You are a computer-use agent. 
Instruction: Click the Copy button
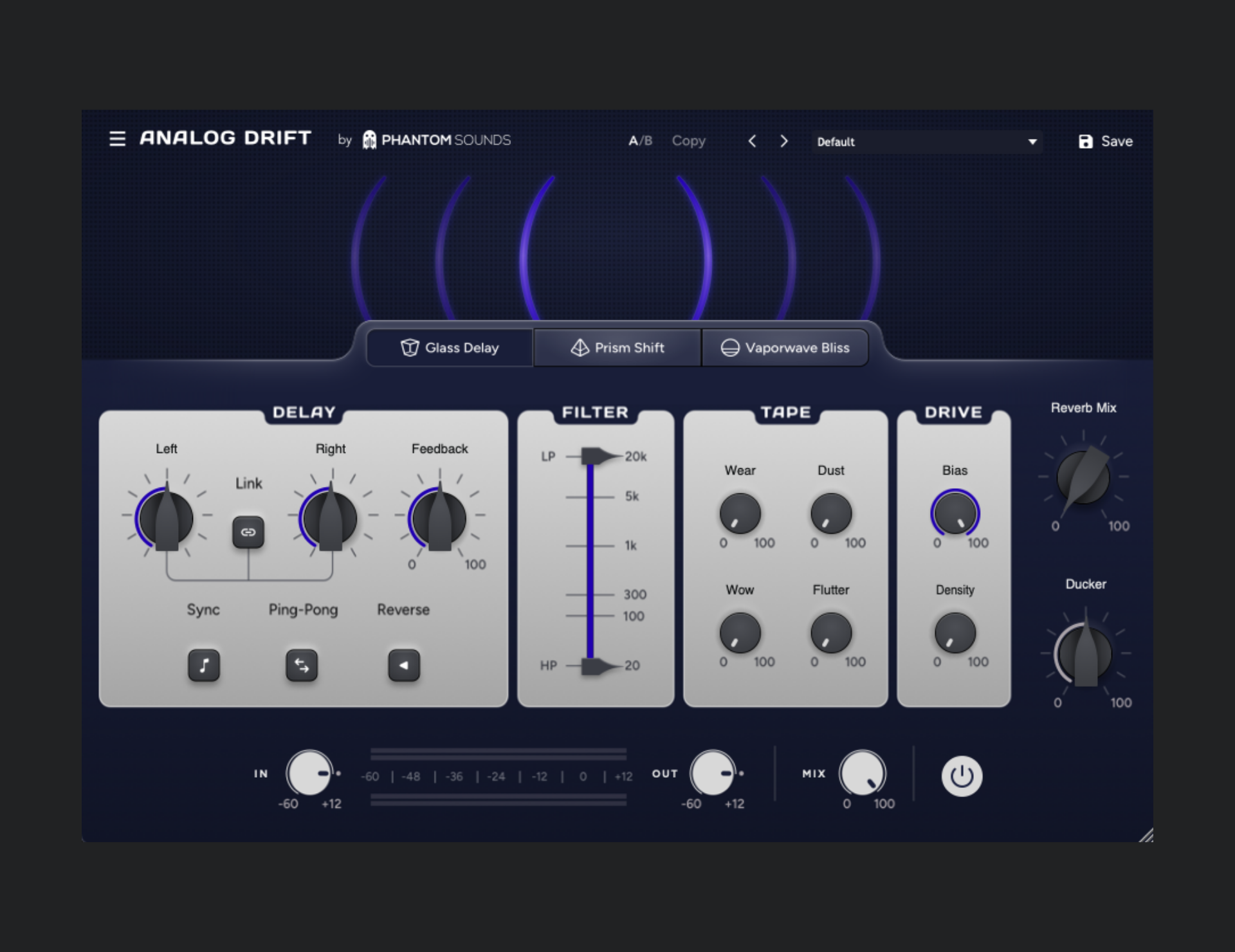click(688, 141)
